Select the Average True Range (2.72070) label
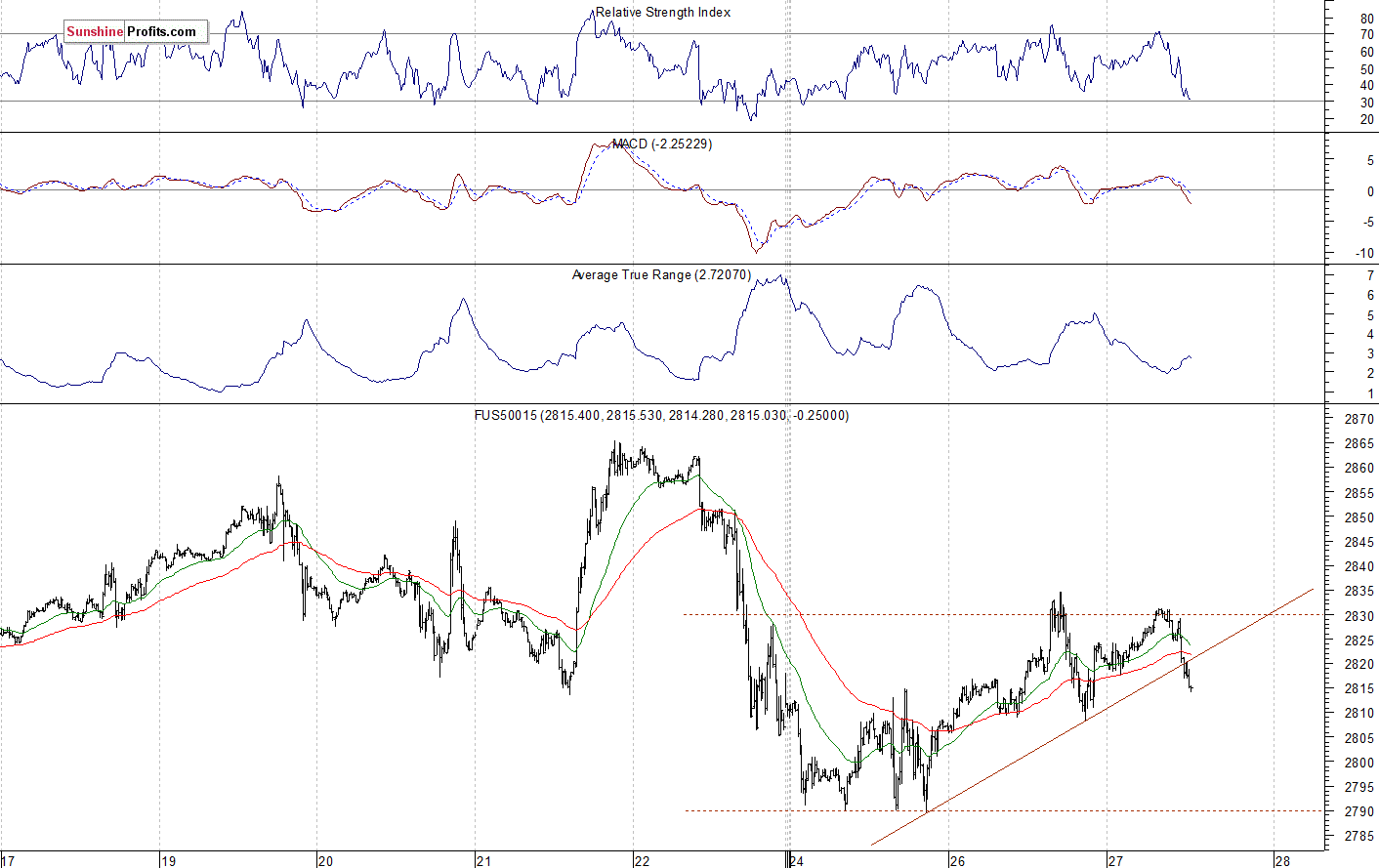This screenshot has width=1379, height=868. pyautogui.click(x=662, y=275)
